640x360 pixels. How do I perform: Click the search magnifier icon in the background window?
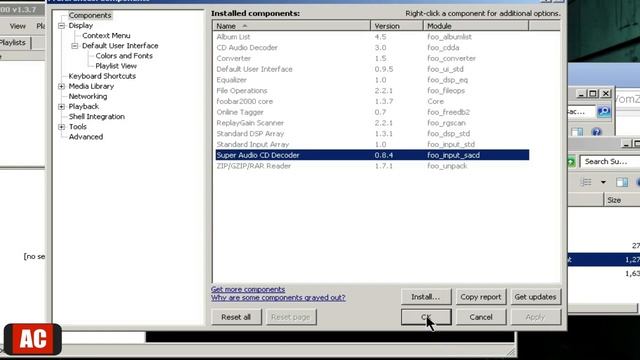[x=603, y=111]
